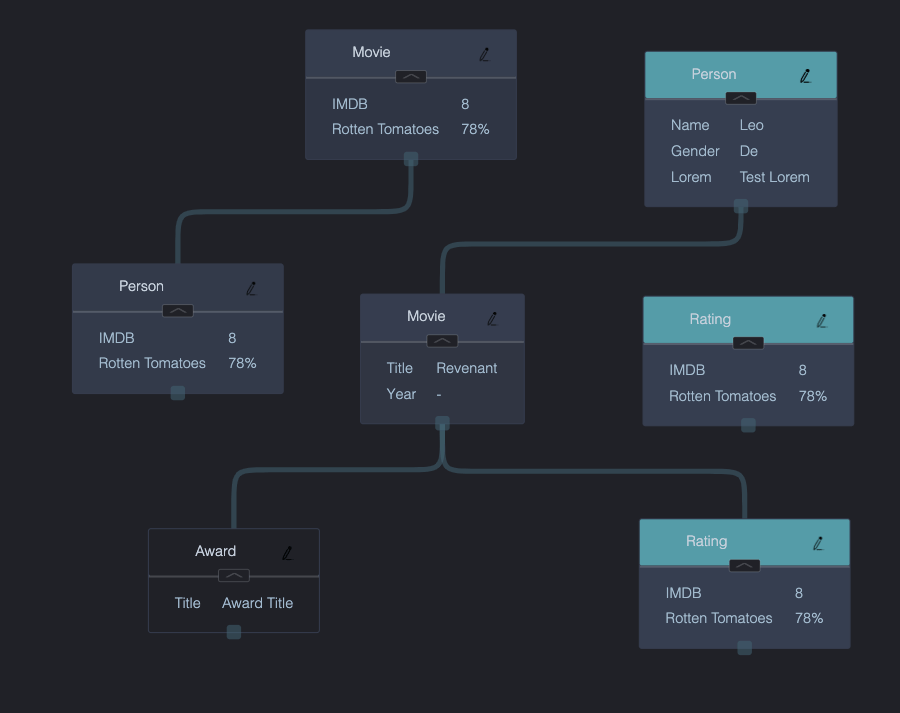This screenshot has width=900, height=713.
Task: Toggle collapse on the Leo Person node
Action: (x=740, y=98)
